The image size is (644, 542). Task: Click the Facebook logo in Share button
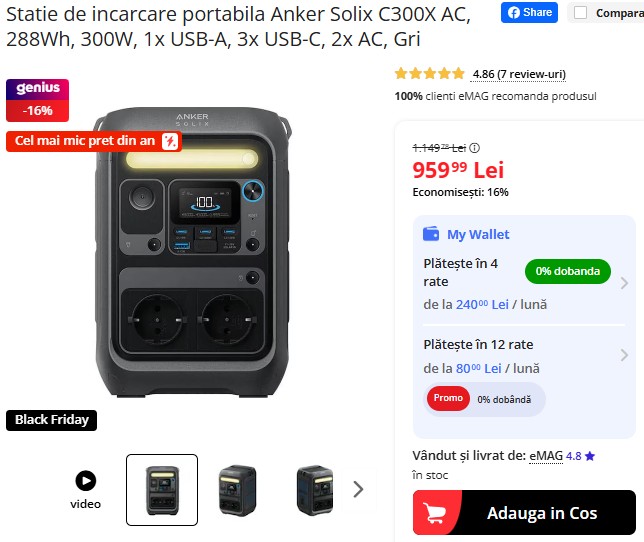pyautogui.click(x=513, y=13)
